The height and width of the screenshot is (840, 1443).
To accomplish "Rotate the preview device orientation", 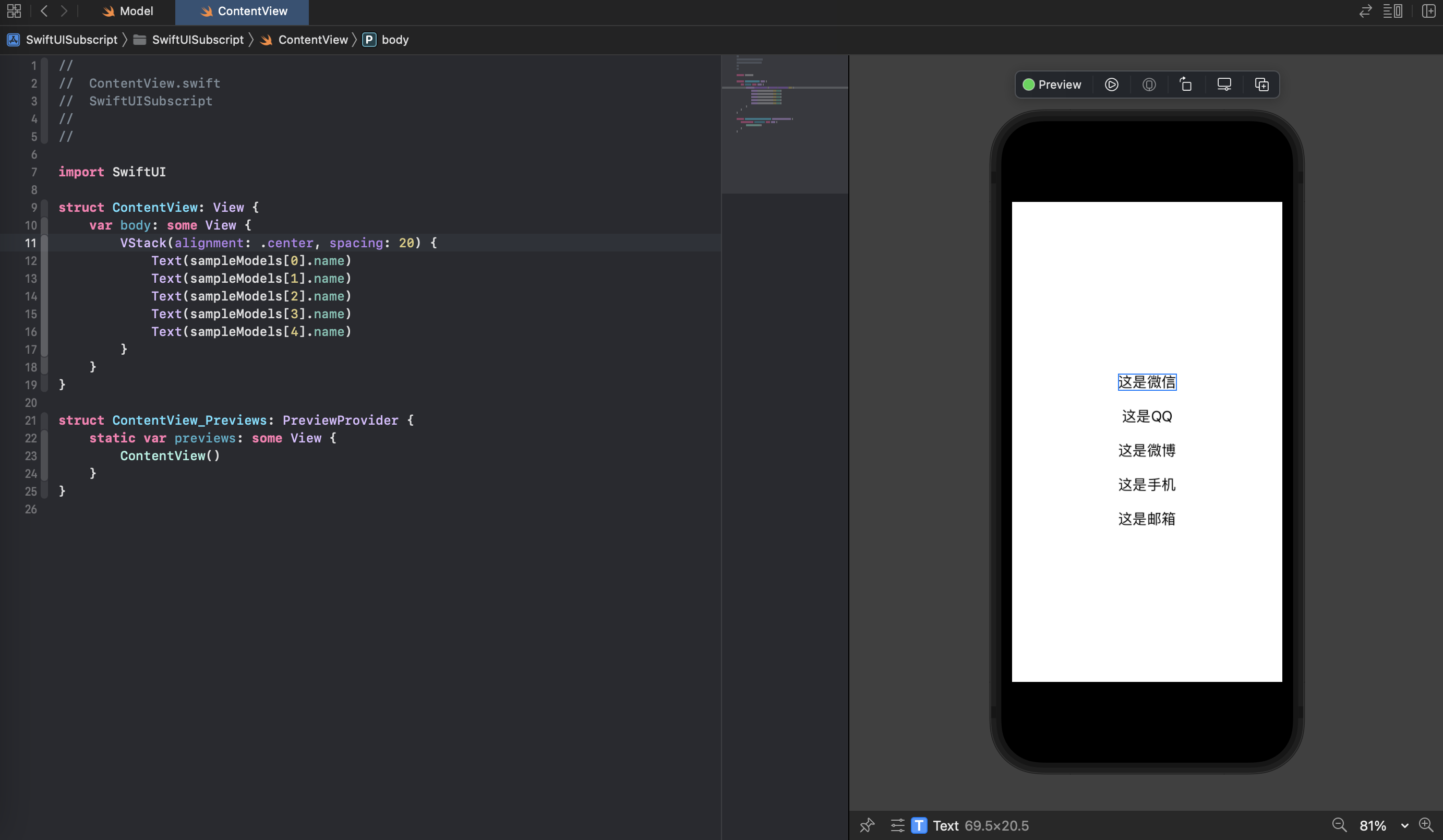I will point(1186,85).
